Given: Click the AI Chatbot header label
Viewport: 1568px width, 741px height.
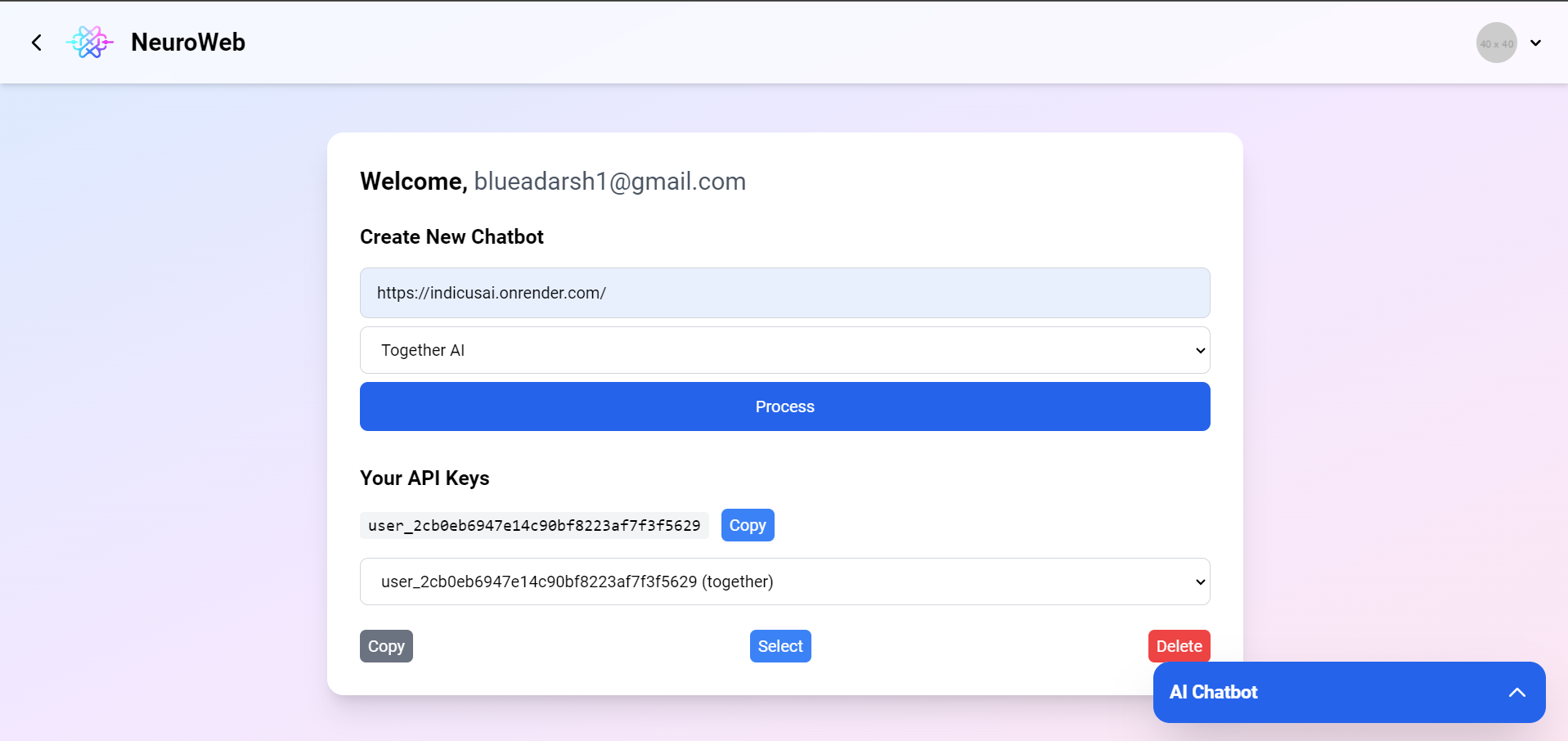Looking at the screenshot, I should [x=1213, y=692].
